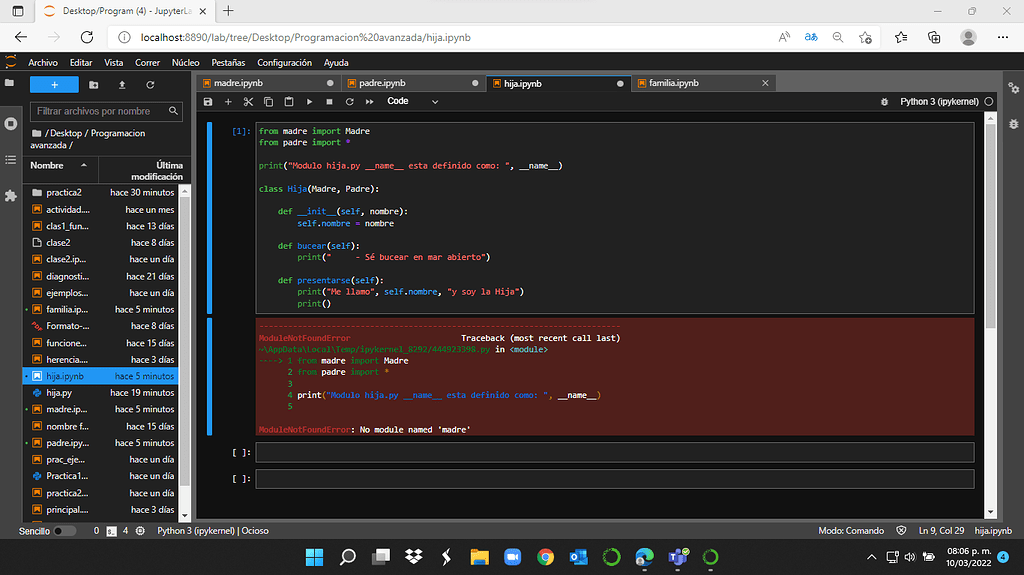Click the blue new launcher button

54,85
